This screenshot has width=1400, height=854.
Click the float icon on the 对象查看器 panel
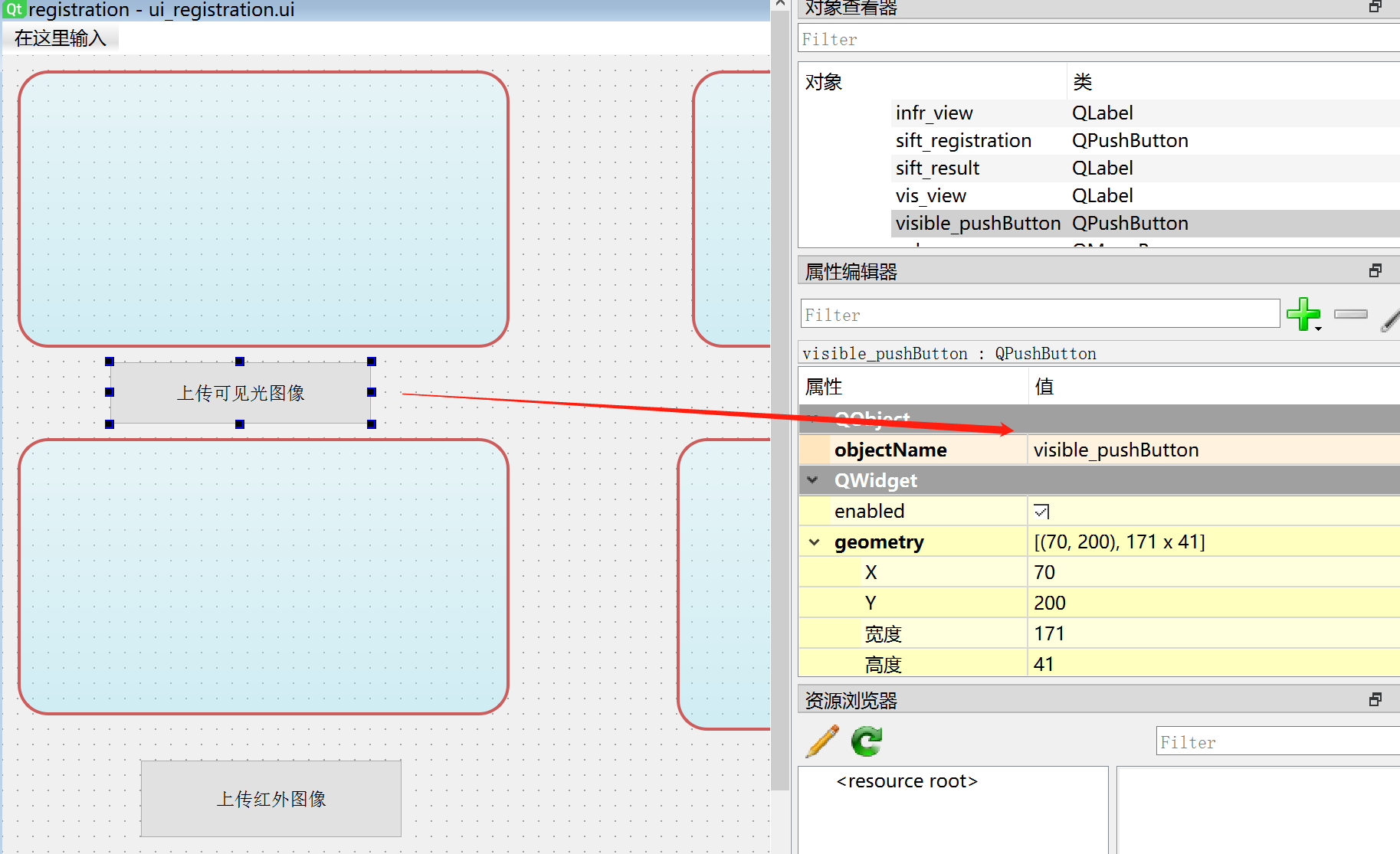coord(1375,6)
